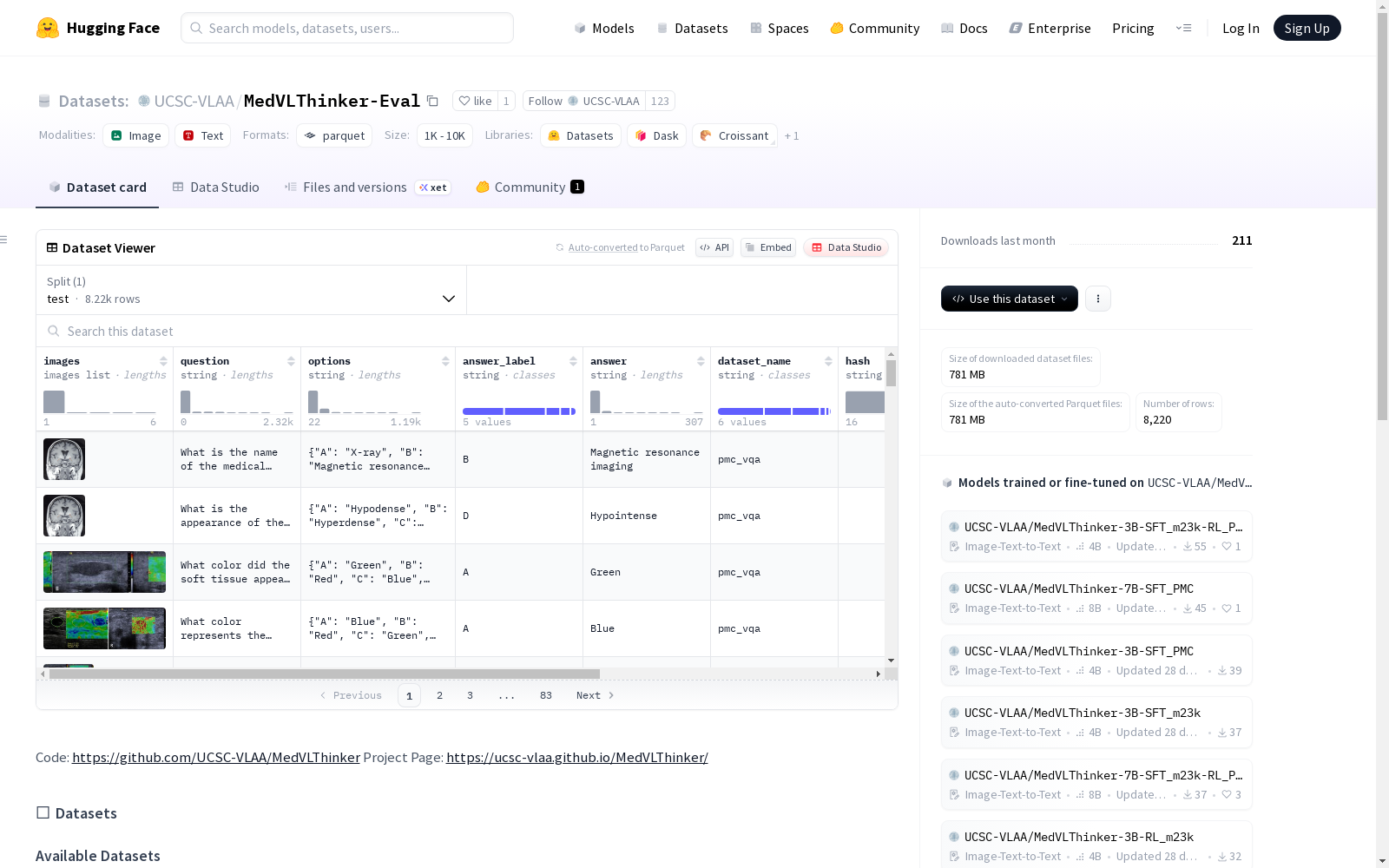Open the UCSC-VLAA organization link in title

click(194, 101)
